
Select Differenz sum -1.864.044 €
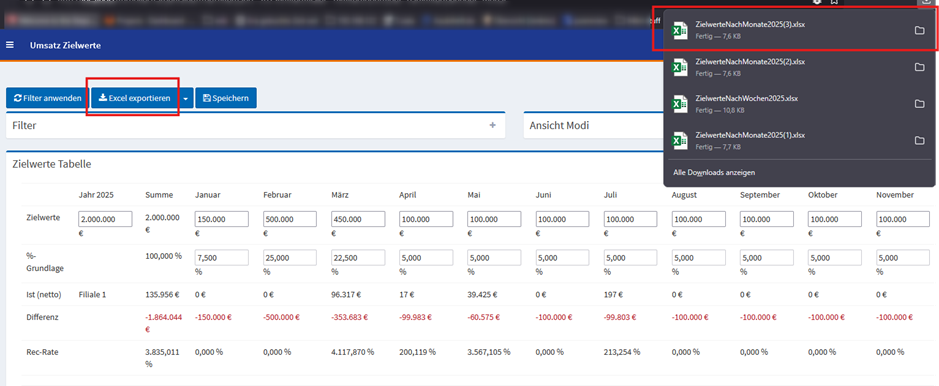tap(162, 323)
